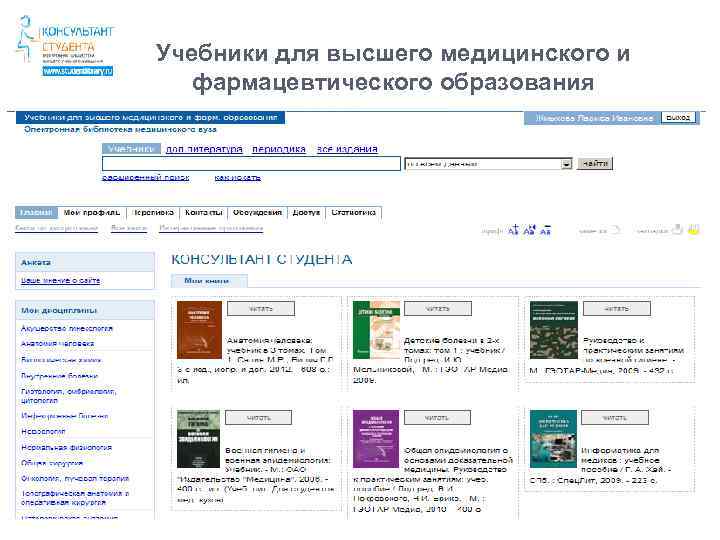Viewport: 720px width, 540px height.
Task: Open Онкология, лучевая терапия discipline
Action: click(75, 478)
